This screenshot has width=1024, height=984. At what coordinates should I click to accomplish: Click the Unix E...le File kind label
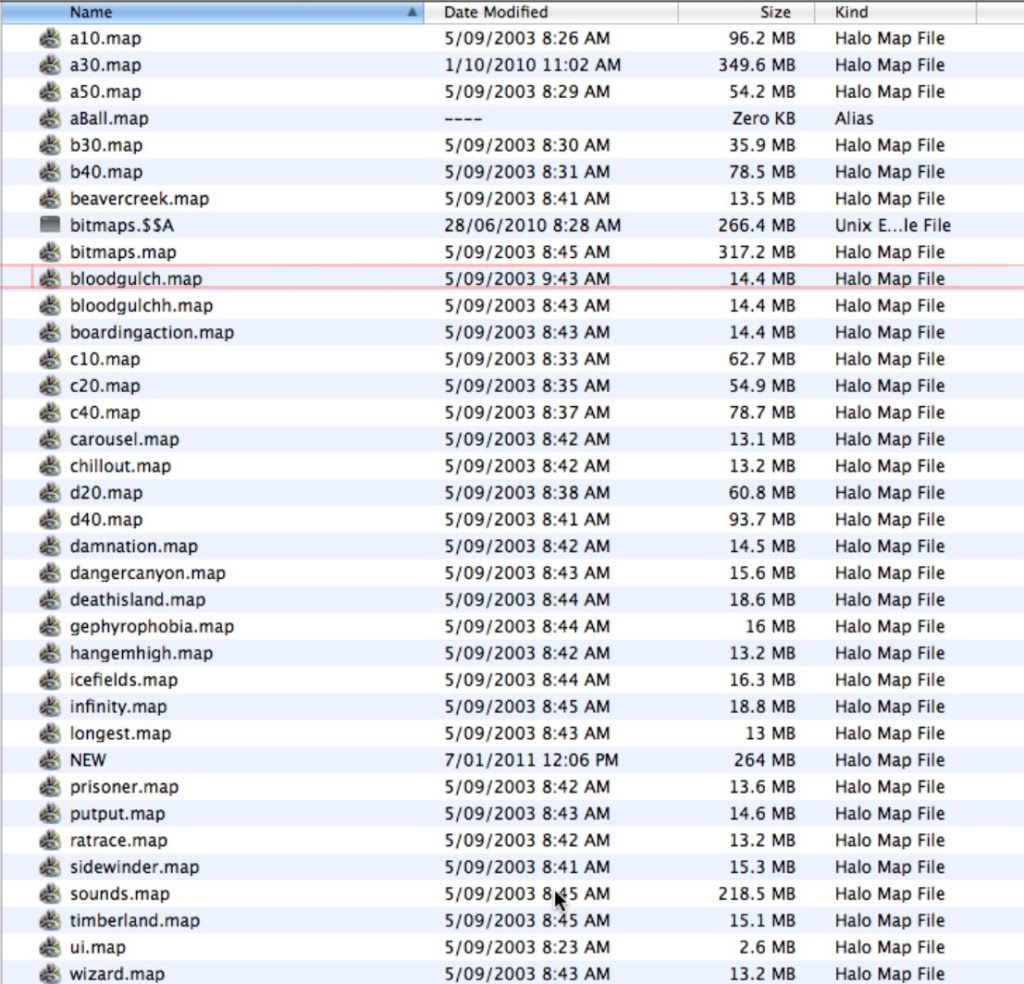pyautogui.click(x=893, y=226)
